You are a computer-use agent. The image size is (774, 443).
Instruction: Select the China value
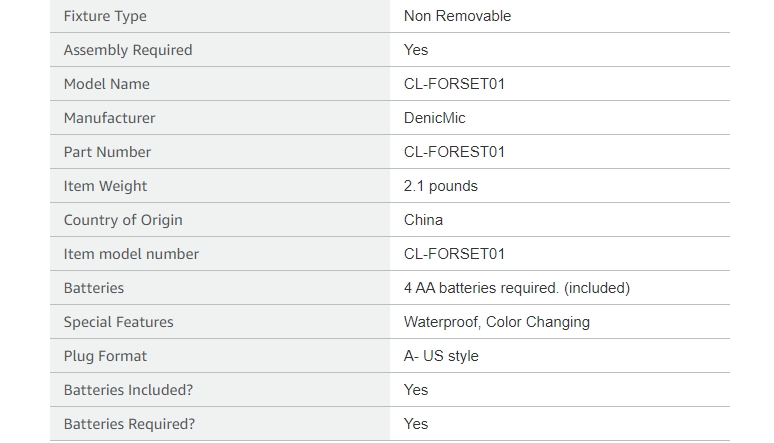point(423,220)
